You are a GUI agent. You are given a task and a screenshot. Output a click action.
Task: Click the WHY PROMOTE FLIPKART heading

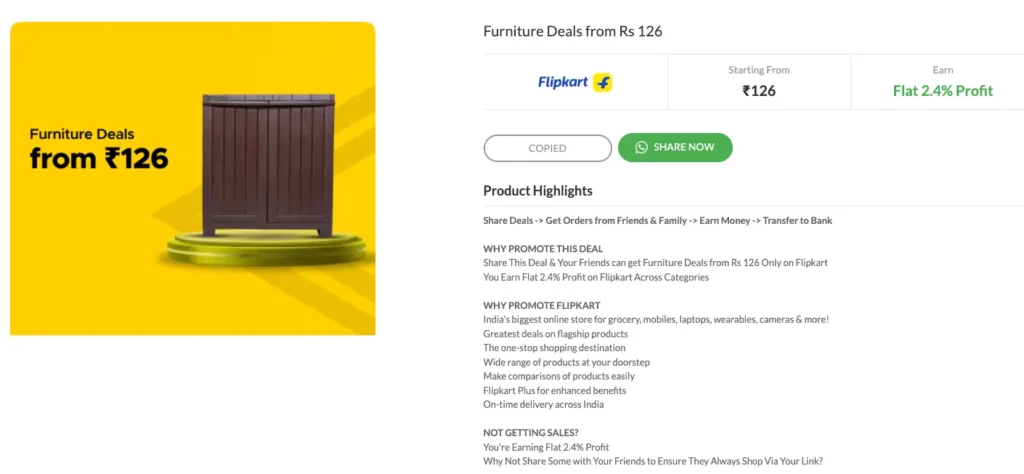tap(541, 306)
